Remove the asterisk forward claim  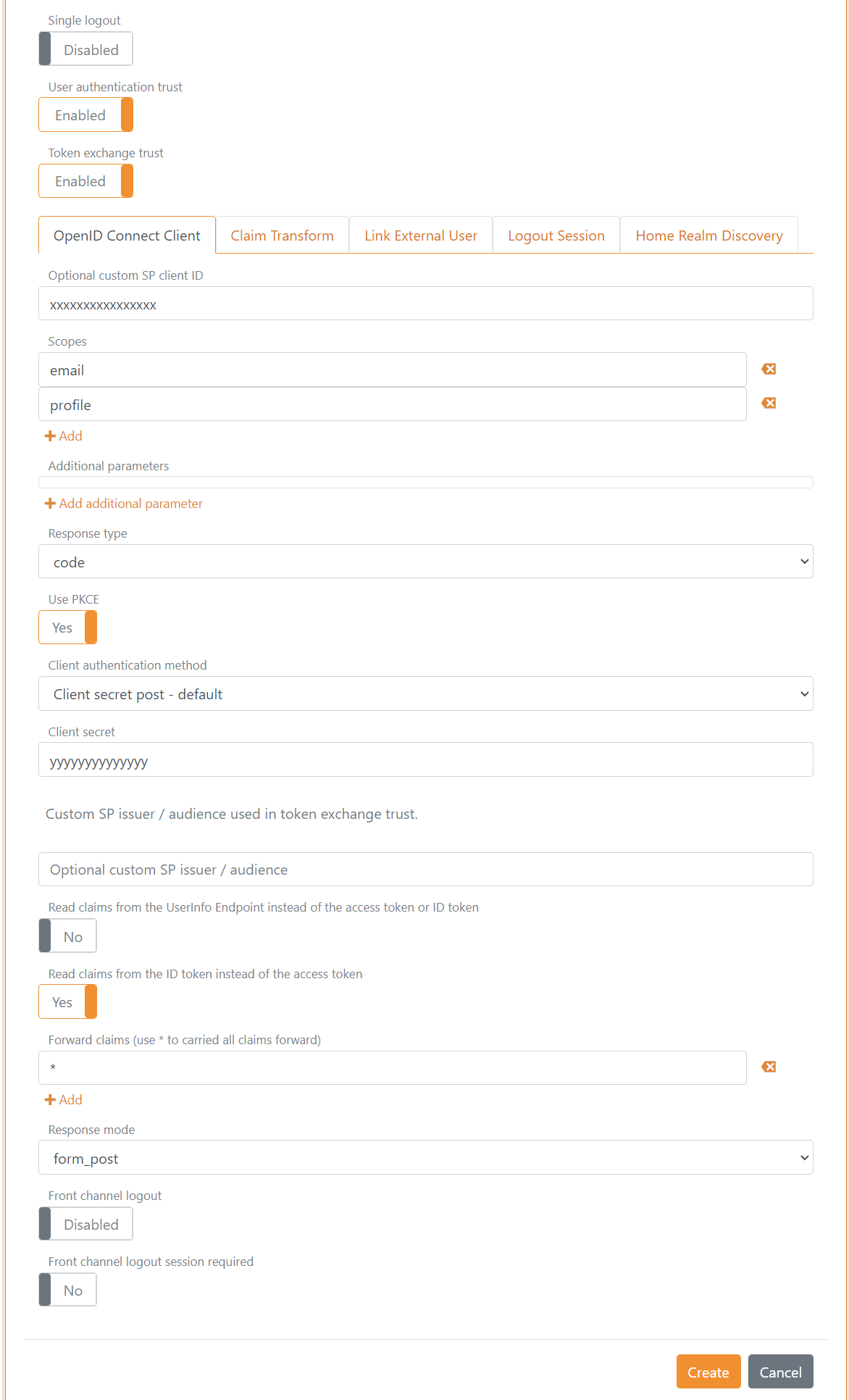pos(769,1067)
